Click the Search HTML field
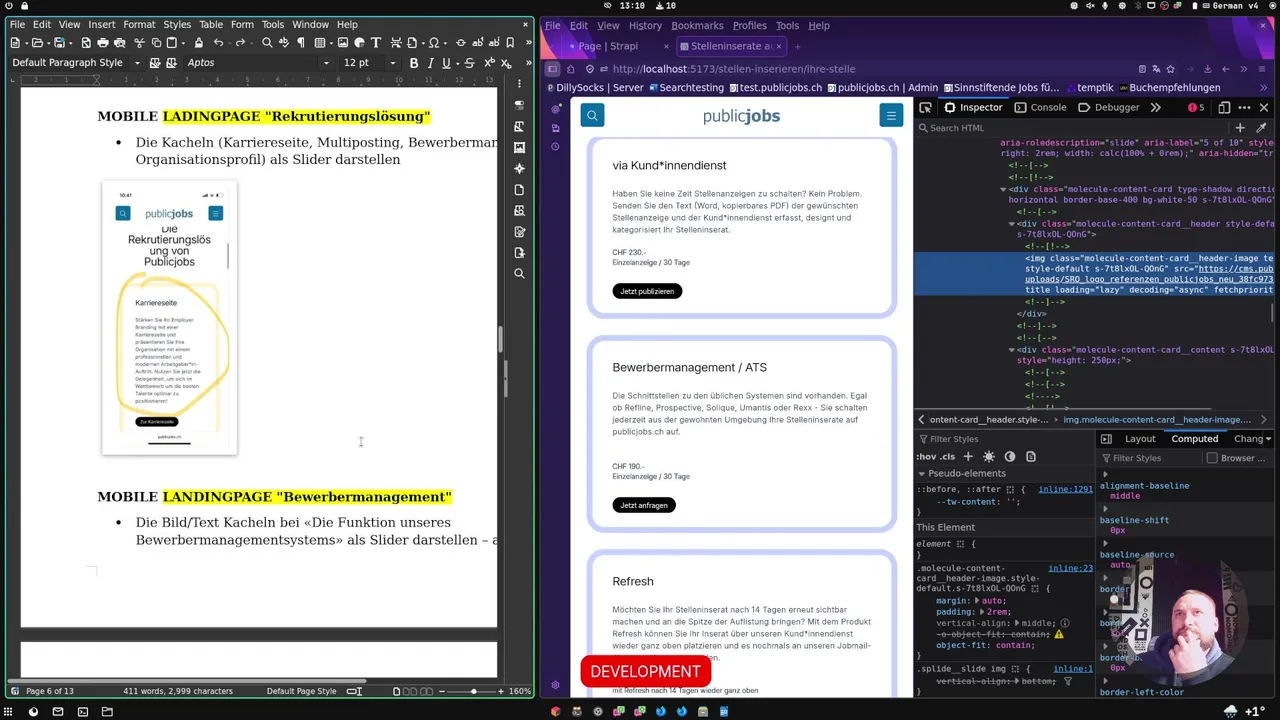1280x720 pixels. (1070, 128)
